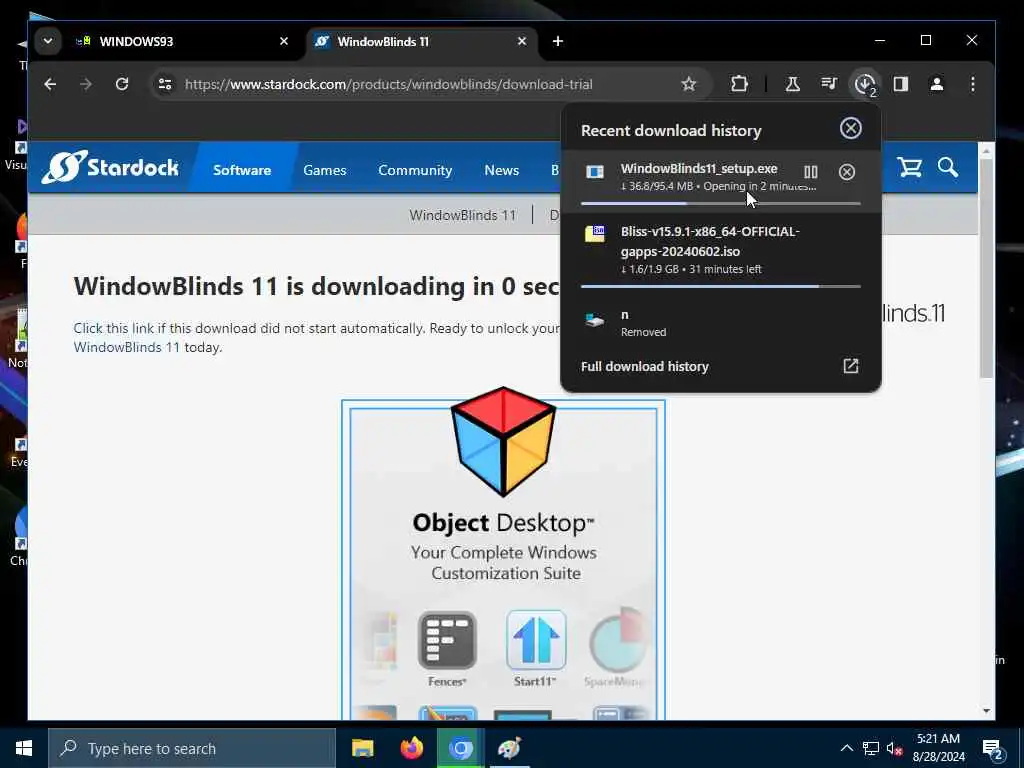Click the network tray icon
1024x768 pixels.
[x=871, y=748]
